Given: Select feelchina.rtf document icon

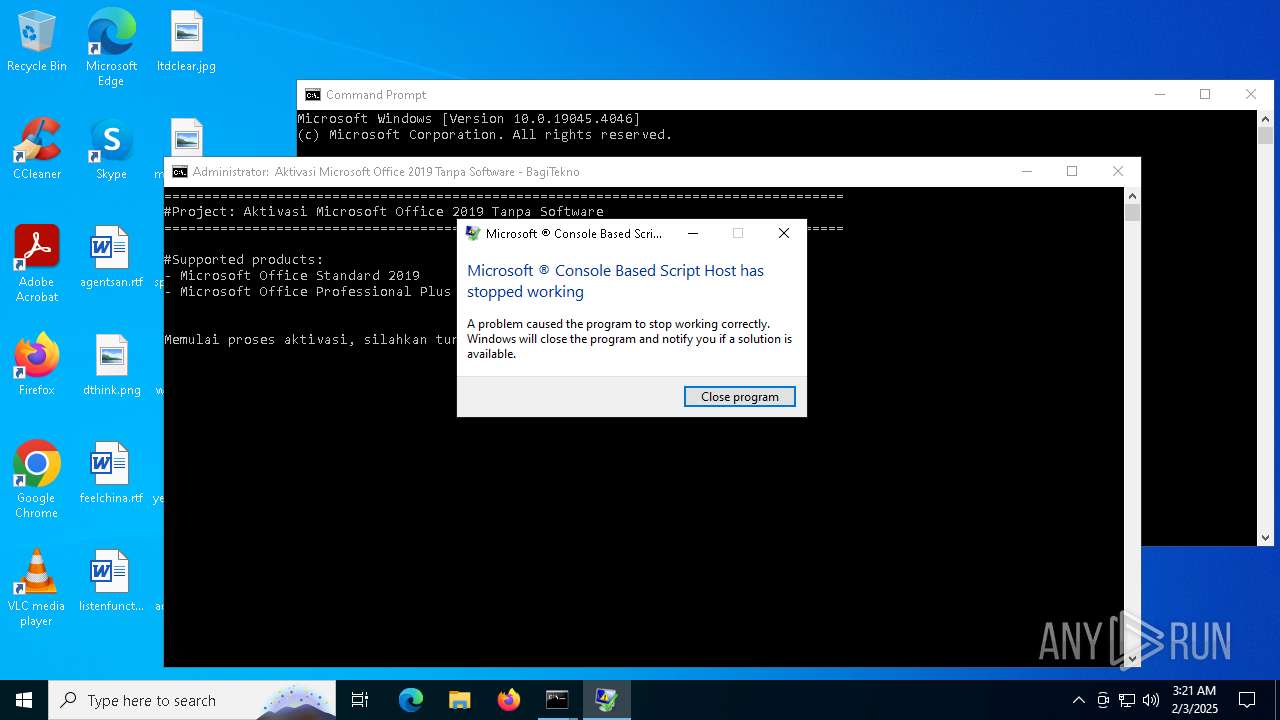Looking at the screenshot, I should click(111, 474).
